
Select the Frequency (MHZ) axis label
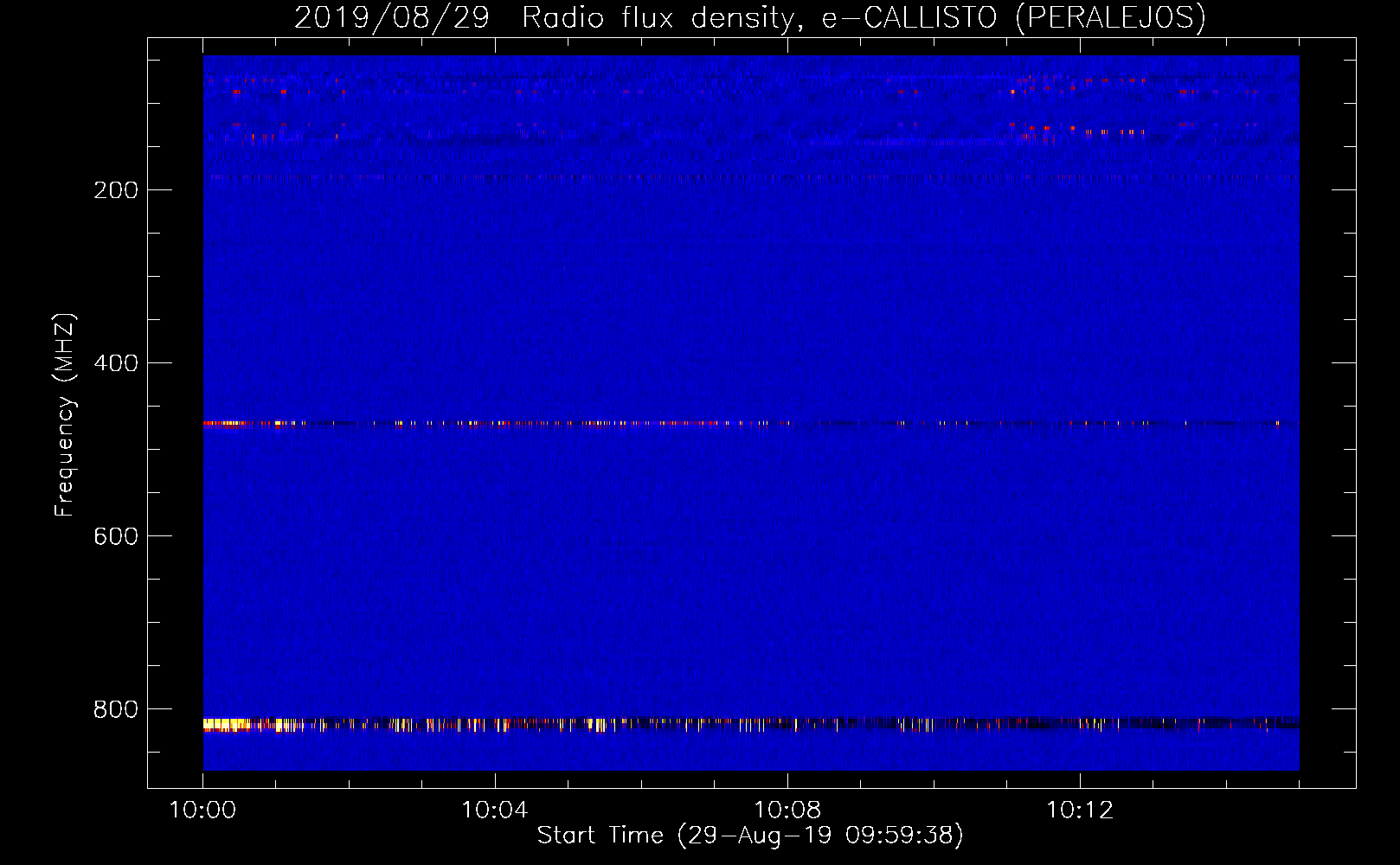(x=65, y=415)
